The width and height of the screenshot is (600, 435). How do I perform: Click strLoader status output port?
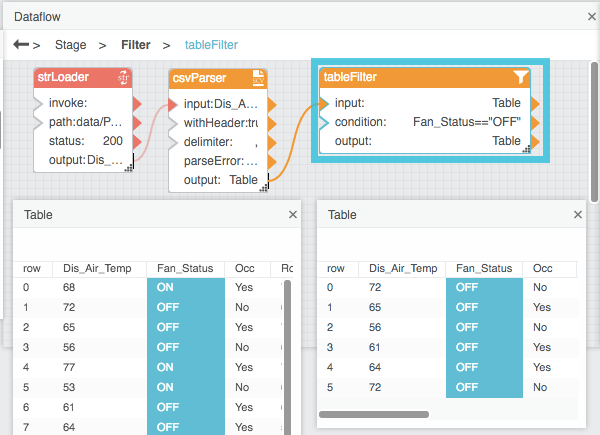pos(138,141)
